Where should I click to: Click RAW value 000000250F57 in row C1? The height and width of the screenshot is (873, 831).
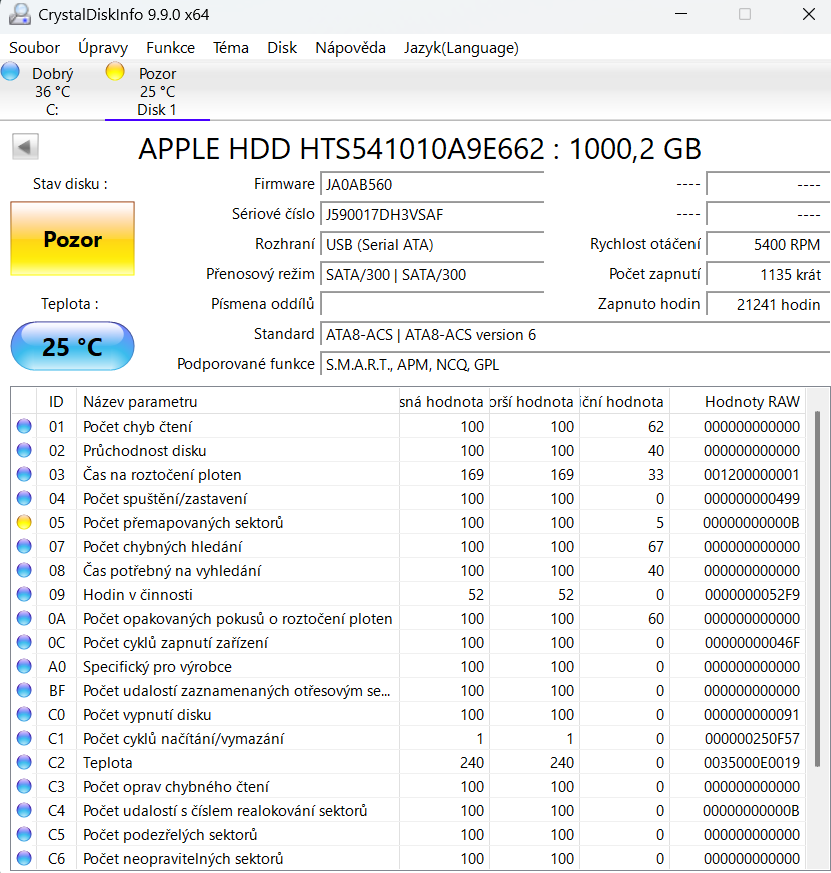pyautogui.click(x=752, y=738)
